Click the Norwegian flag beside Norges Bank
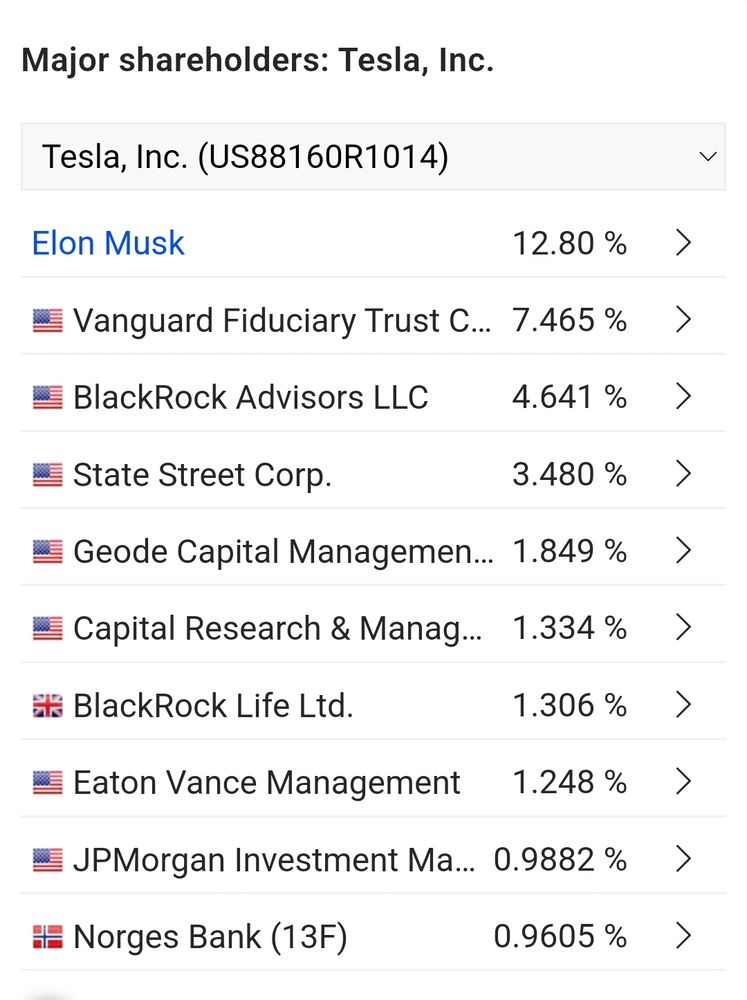Screen dimensions: 747x1000 (48, 937)
